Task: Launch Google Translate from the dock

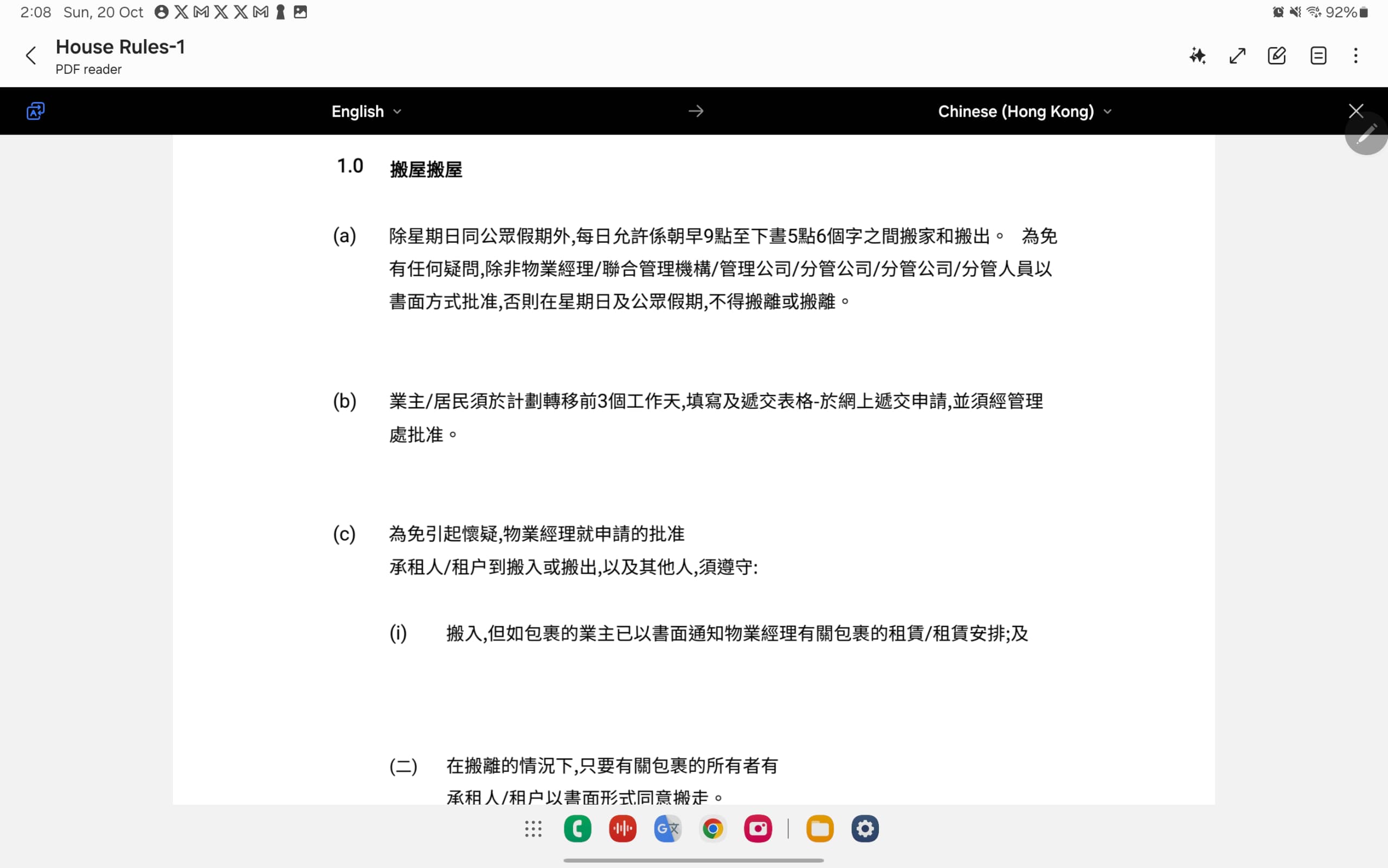Action: (x=667, y=828)
